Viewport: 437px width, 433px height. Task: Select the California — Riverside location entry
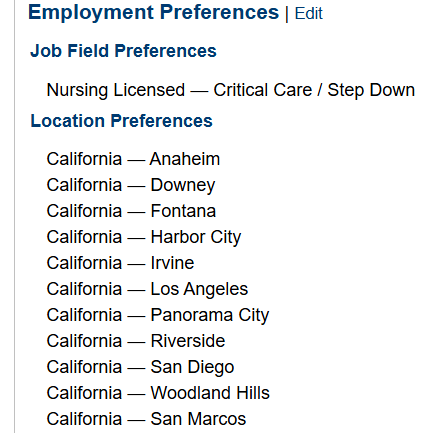tap(136, 341)
